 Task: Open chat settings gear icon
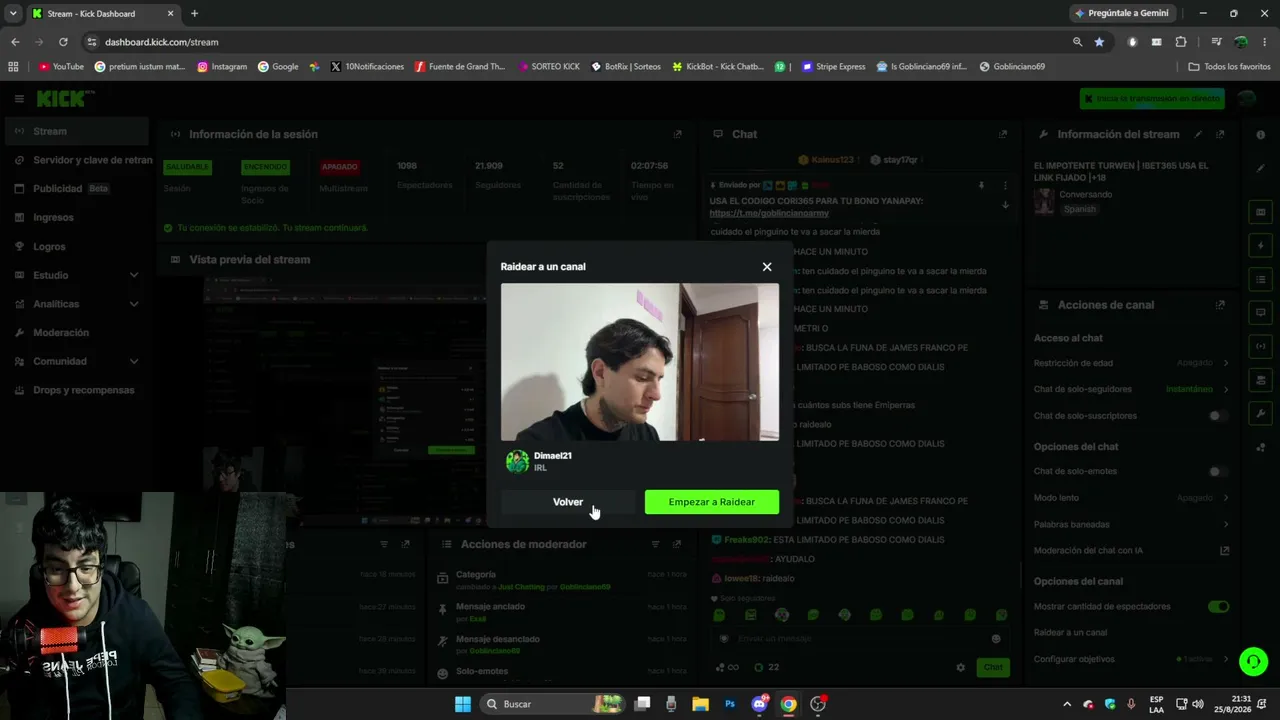pos(961,667)
